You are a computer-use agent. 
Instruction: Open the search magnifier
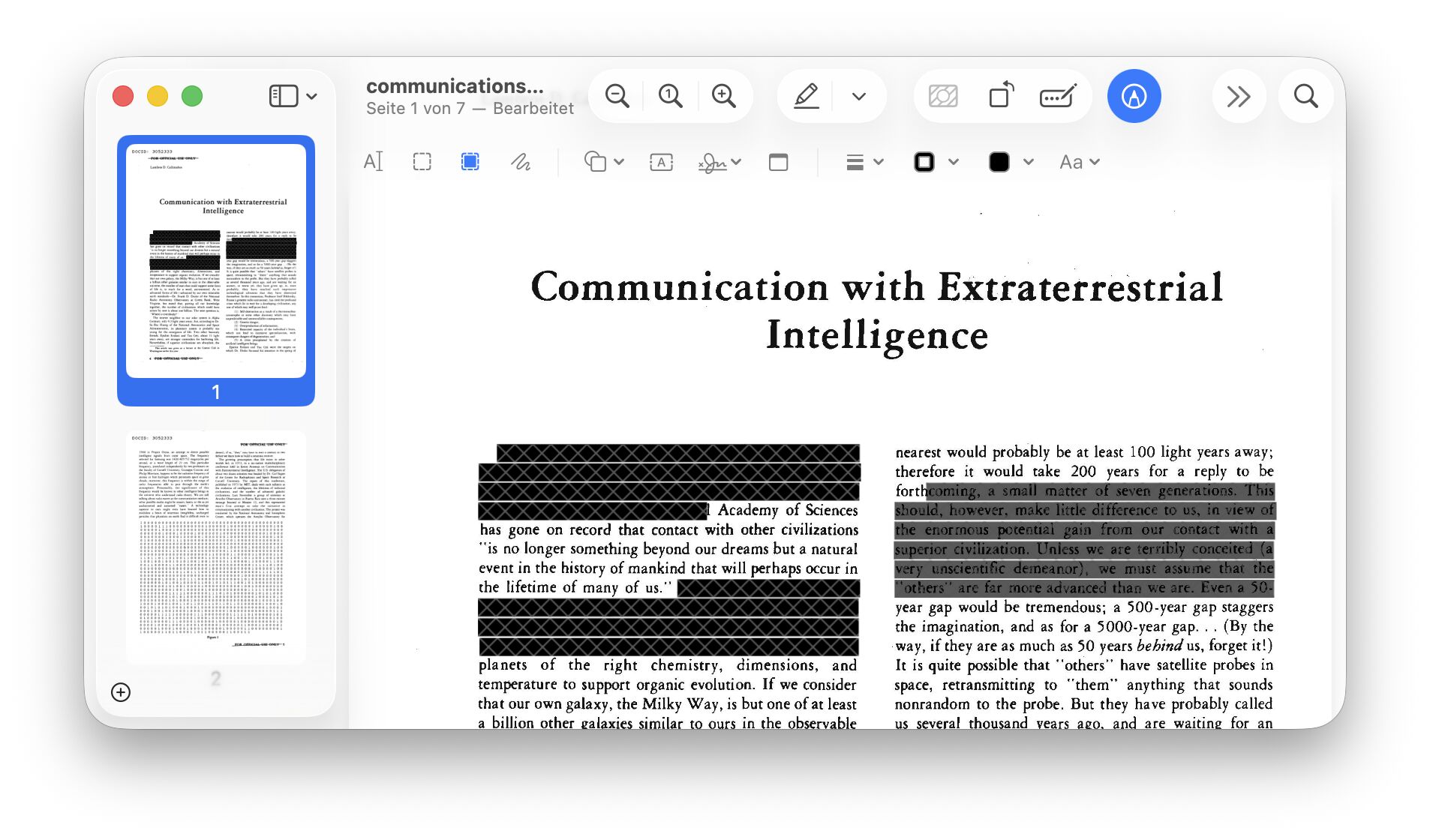pos(1305,96)
